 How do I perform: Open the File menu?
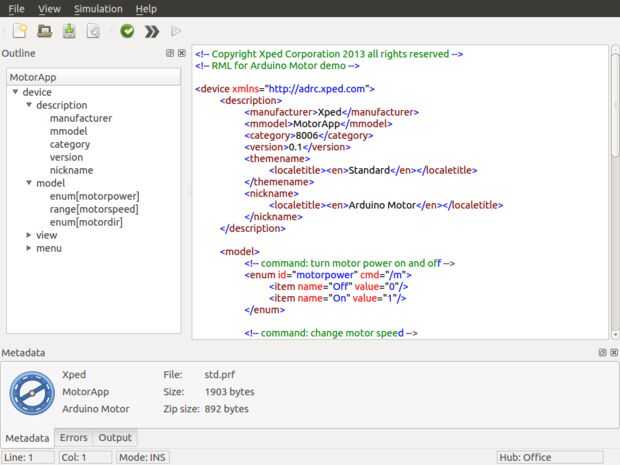[16, 9]
